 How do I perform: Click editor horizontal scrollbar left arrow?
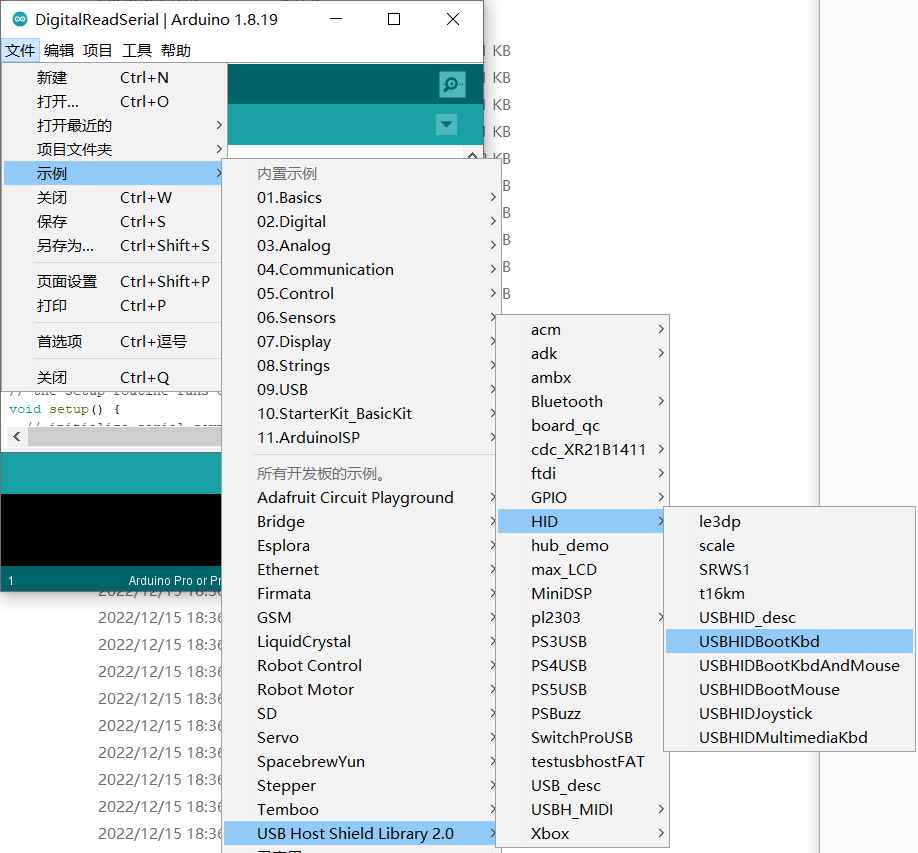click(16, 436)
